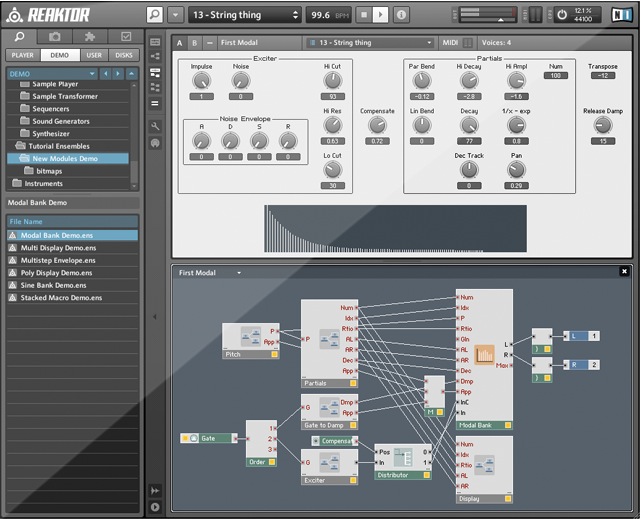This screenshot has height=519, width=641.
Task: Open the '13 - String thing' snapshot selector
Action: pyautogui.click(x=244, y=15)
